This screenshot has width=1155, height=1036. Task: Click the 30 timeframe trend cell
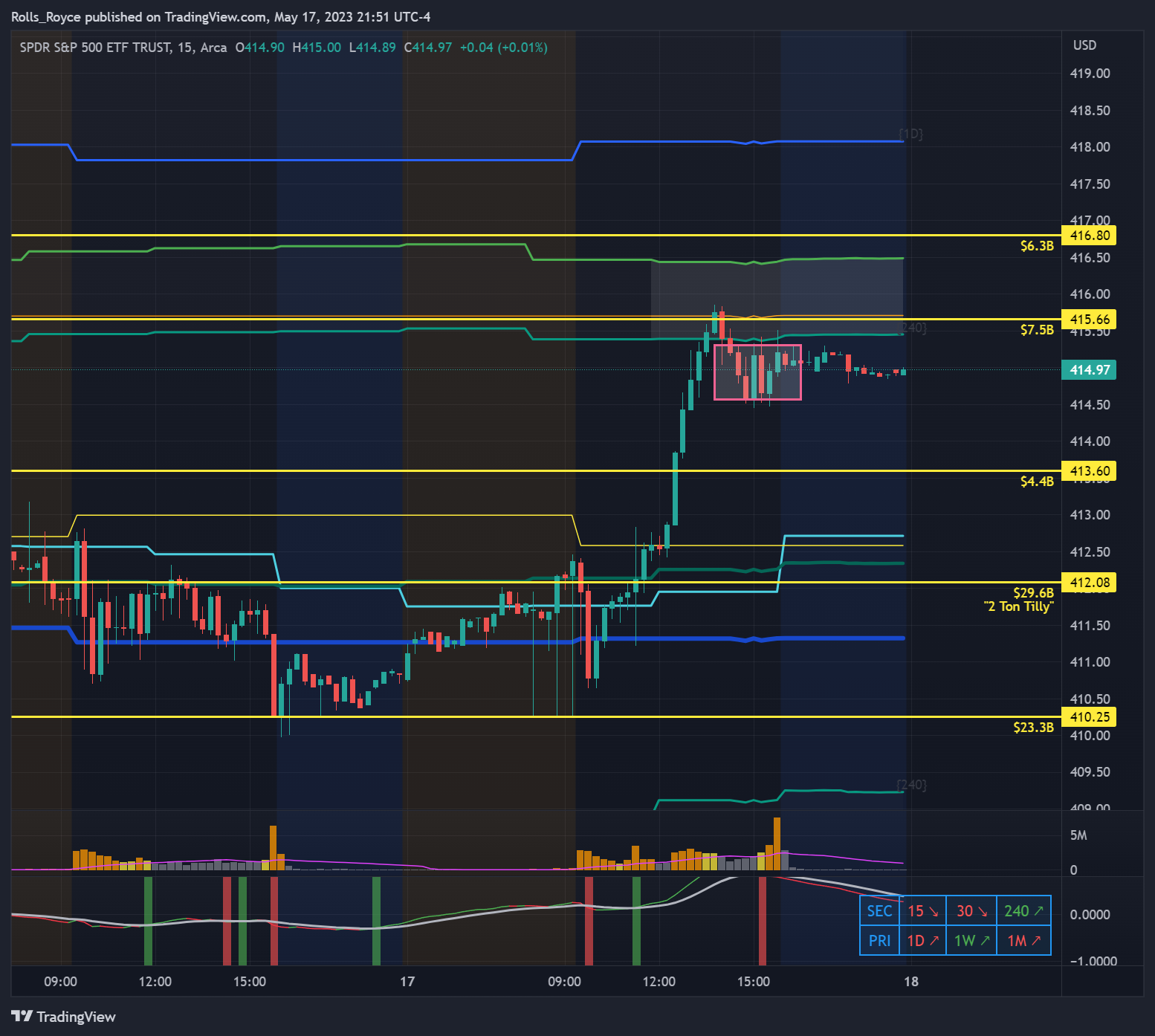pos(971,911)
